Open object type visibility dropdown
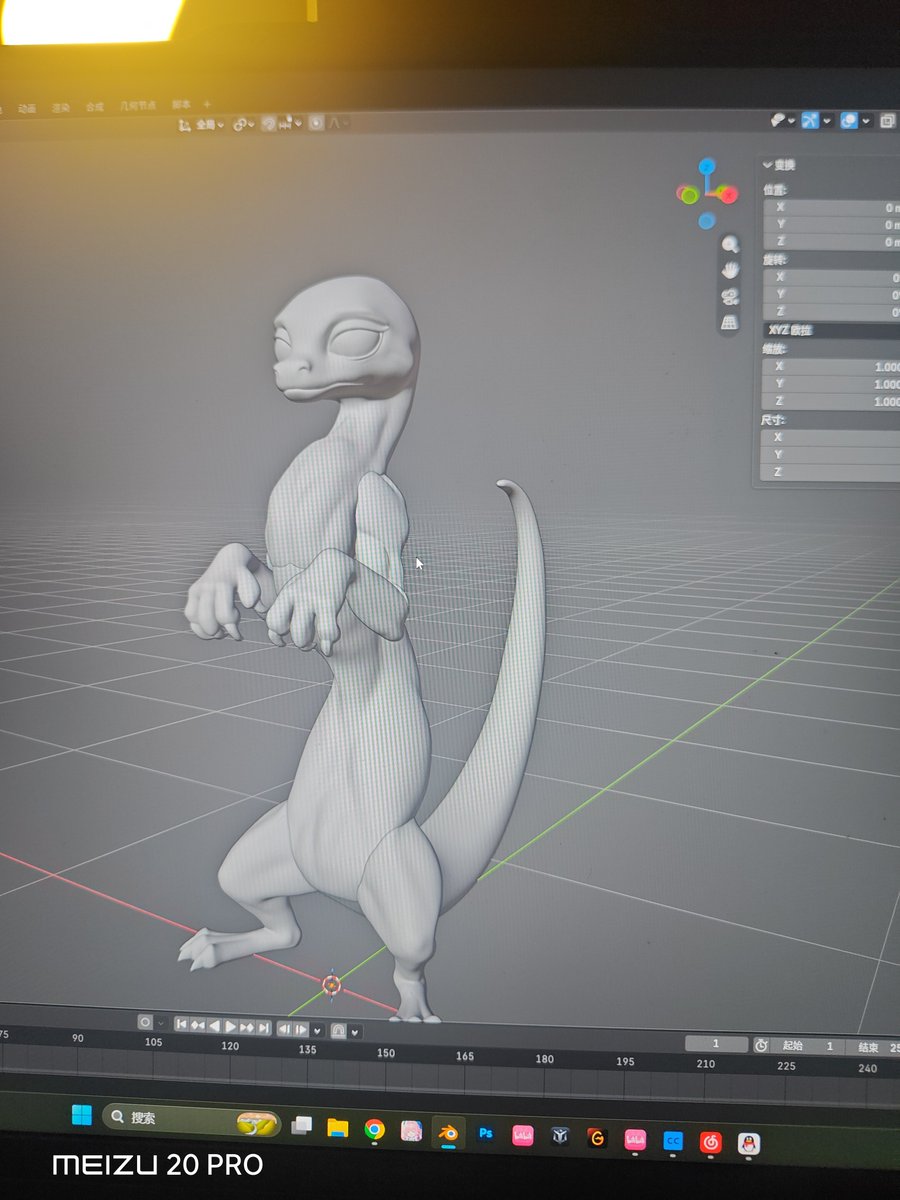Viewport: 900px width, 1200px height. [782, 120]
